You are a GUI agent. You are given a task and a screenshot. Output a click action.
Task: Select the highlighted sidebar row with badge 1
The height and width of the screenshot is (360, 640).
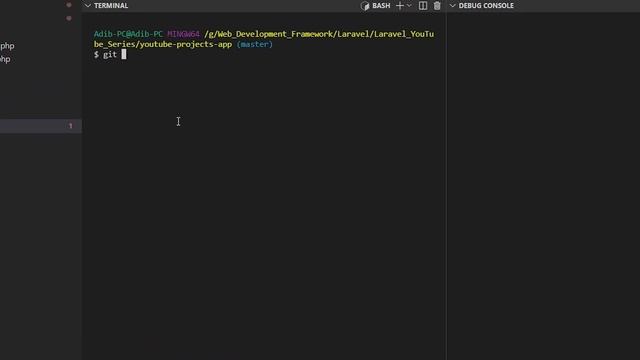pos(41,126)
